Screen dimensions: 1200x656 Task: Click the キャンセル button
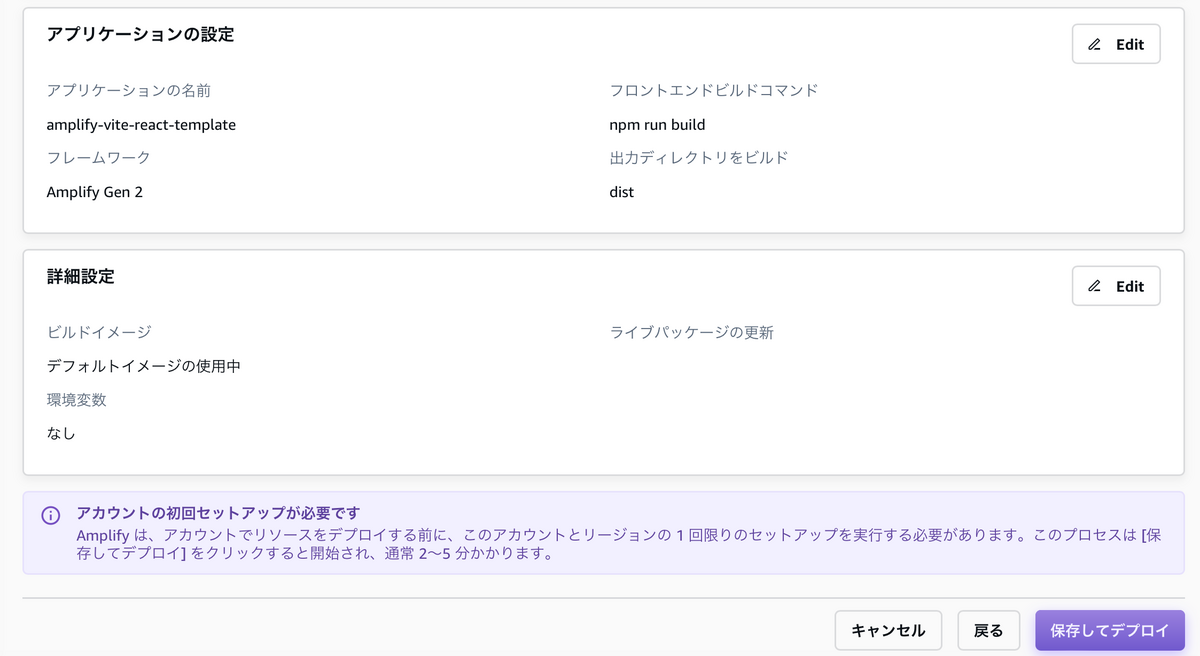[888, 631]
